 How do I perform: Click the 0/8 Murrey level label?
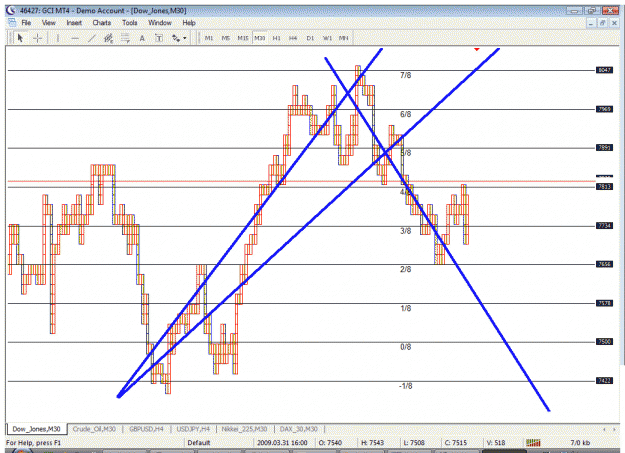pos(405,347)
